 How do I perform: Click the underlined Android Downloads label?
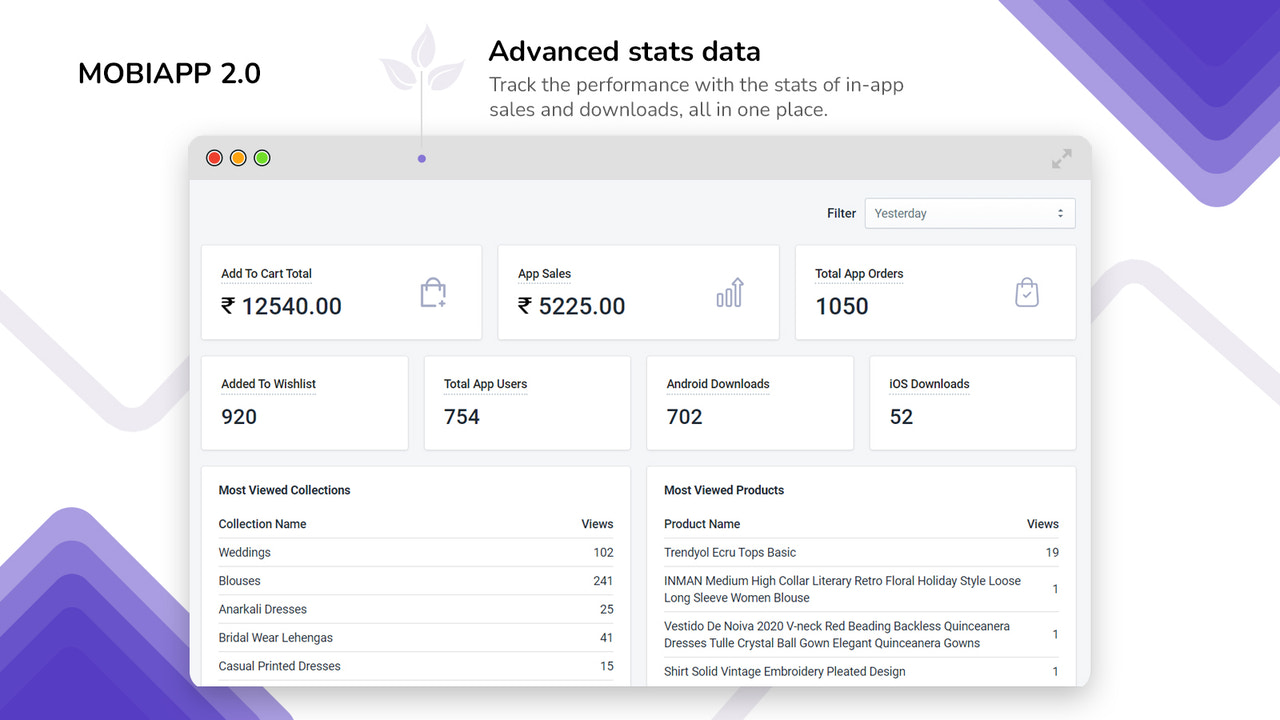point(717,383)
